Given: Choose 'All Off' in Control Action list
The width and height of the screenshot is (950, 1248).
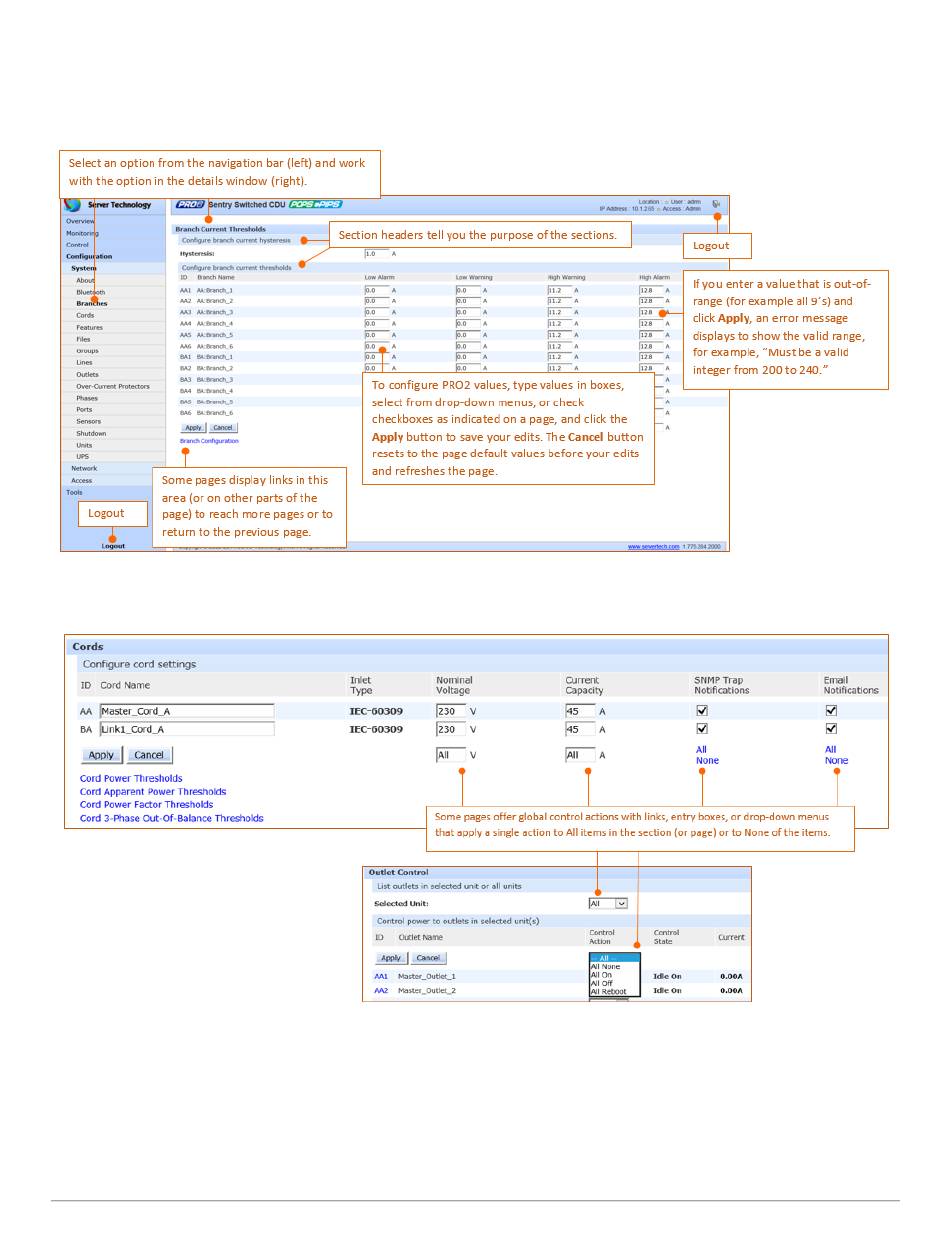Looking at the screenshot, I should click(602, 983).
